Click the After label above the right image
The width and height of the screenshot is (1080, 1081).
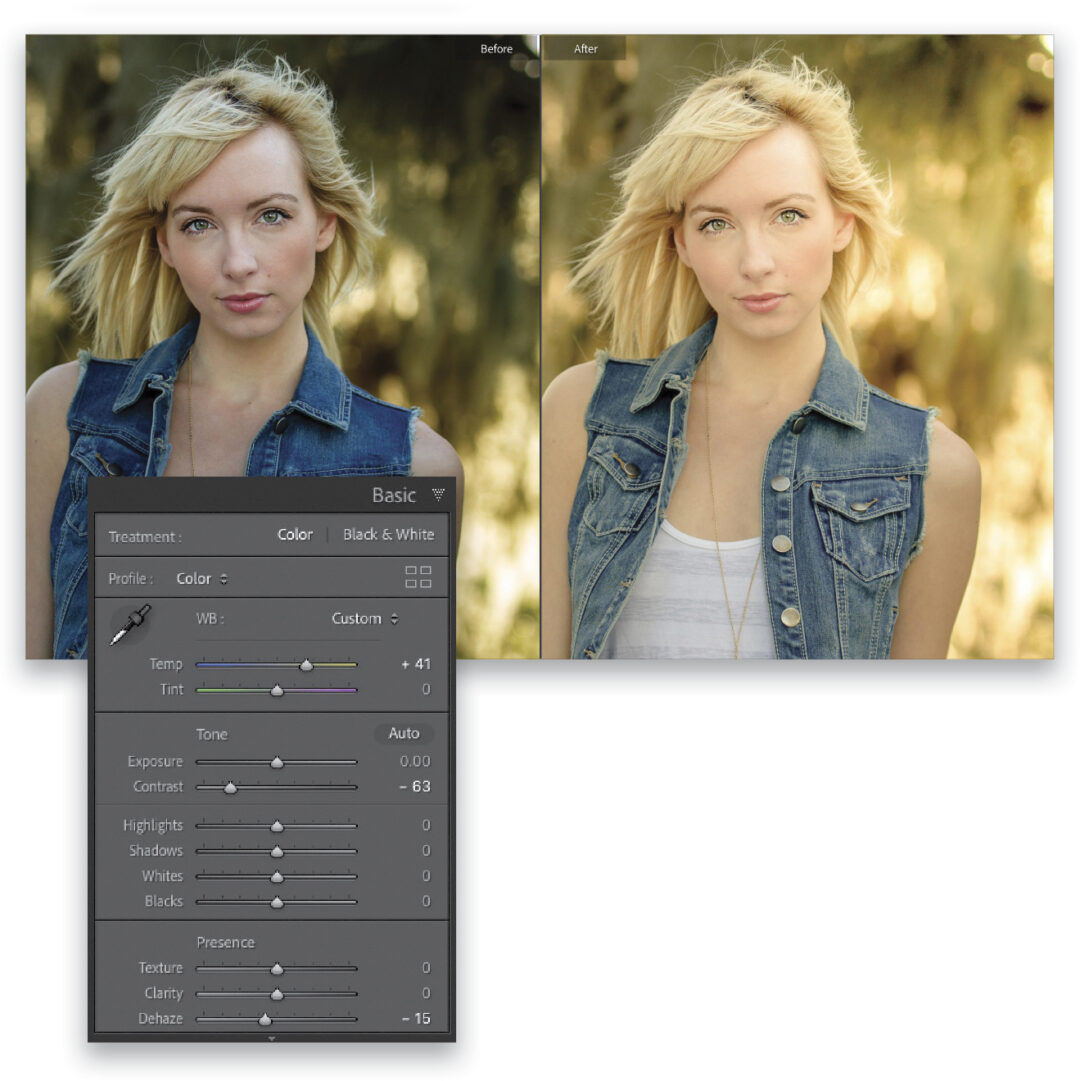pos(585,48)
